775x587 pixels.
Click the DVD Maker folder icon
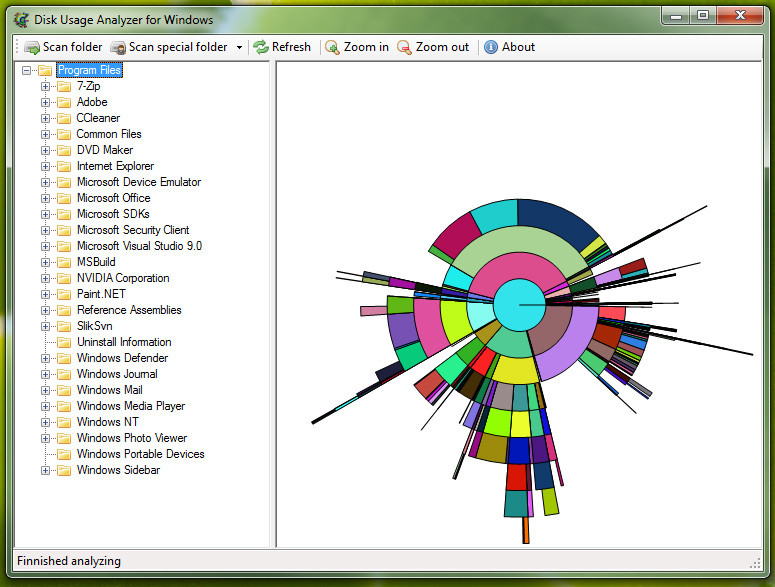point(64,150)
